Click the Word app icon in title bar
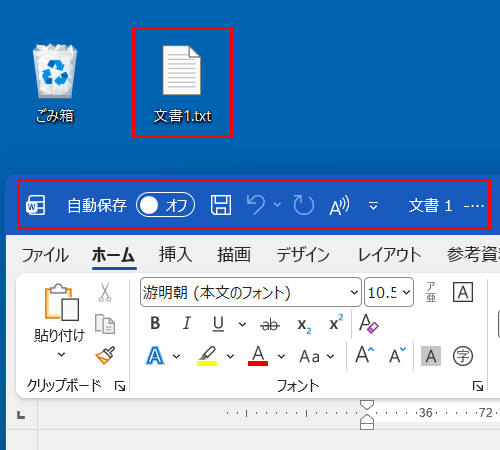 click(x=36, y=205)
